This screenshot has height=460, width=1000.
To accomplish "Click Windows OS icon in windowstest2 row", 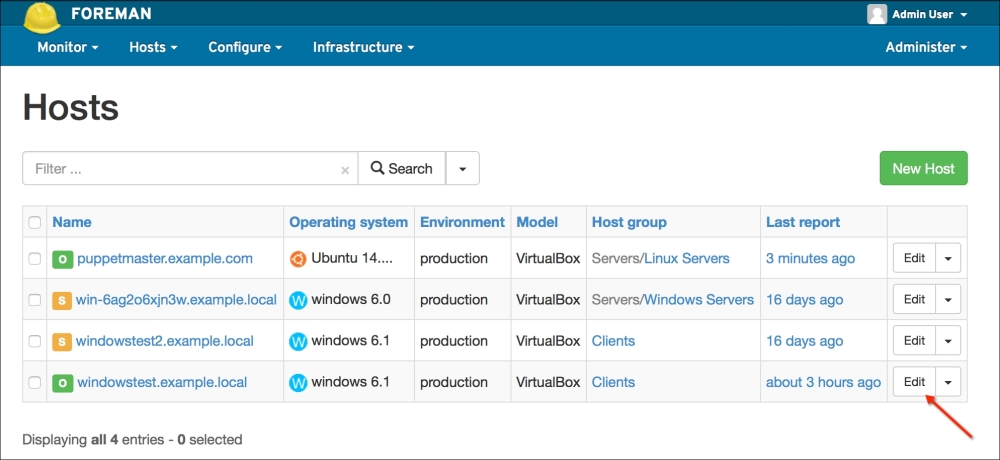I will pyautogui.click(x=297, y=341).
